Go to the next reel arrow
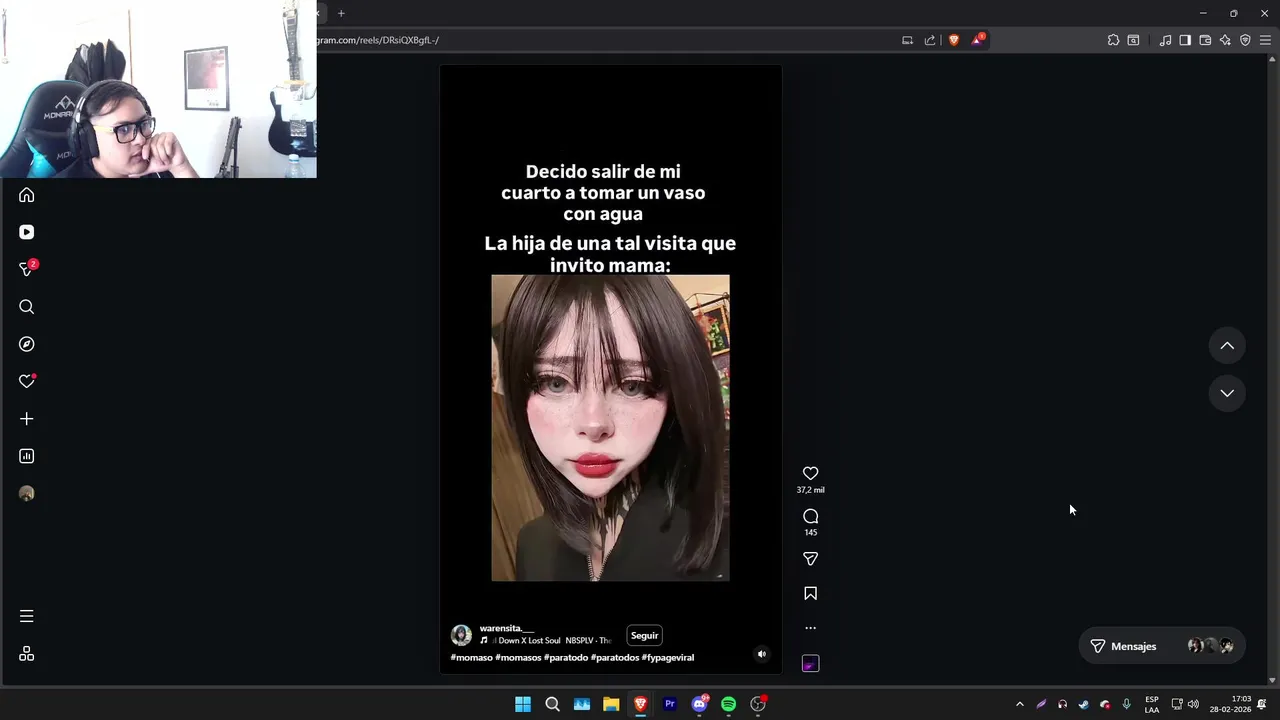The height and width of the screenshot is (720, 1280). click(1227, 393)
